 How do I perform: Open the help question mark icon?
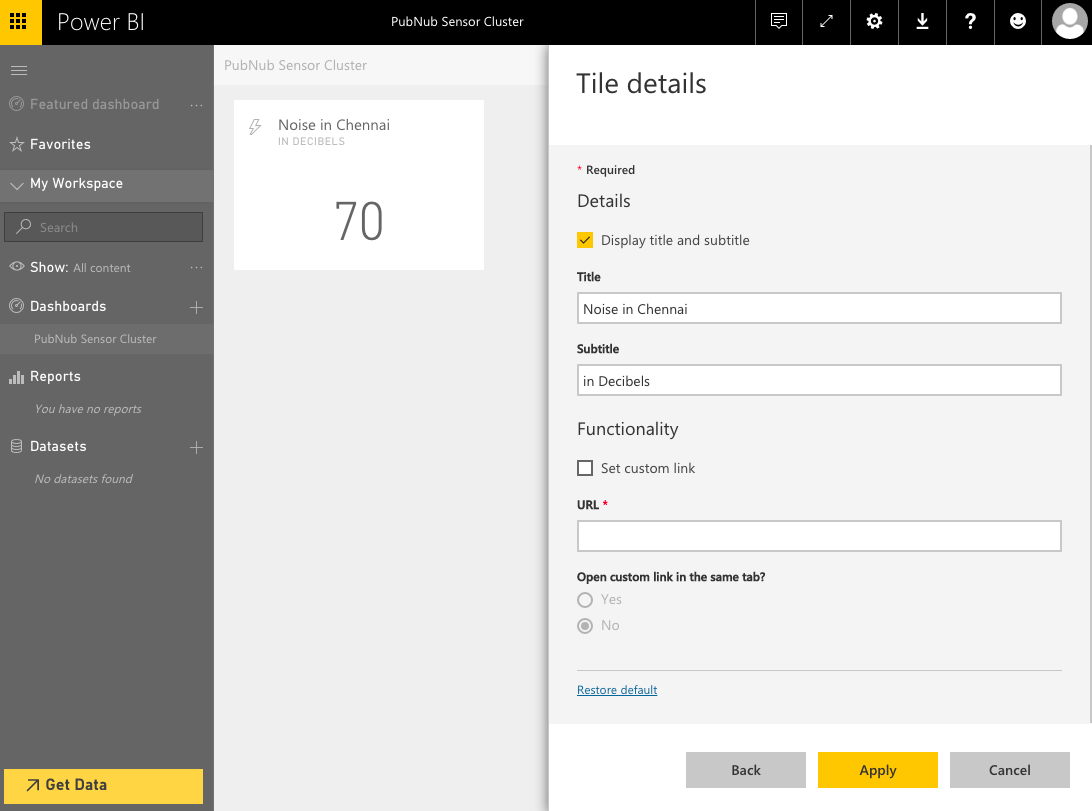click(970, 22)
